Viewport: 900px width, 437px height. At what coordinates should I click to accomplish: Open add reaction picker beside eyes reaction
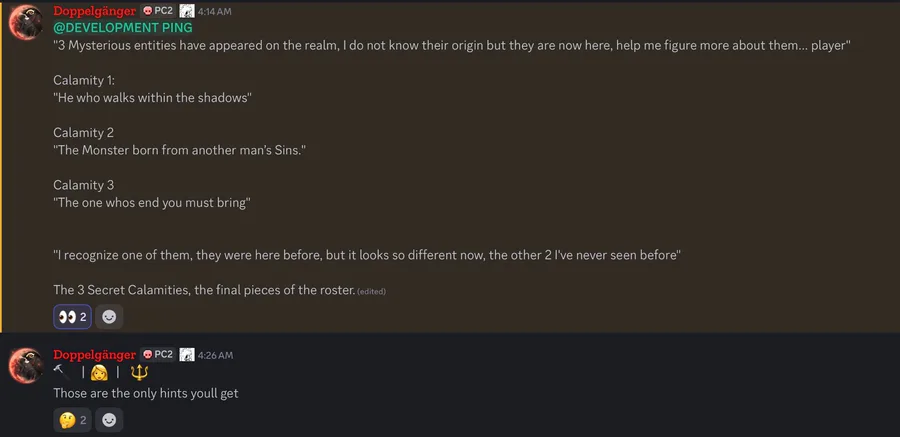(x=109, y=317)
